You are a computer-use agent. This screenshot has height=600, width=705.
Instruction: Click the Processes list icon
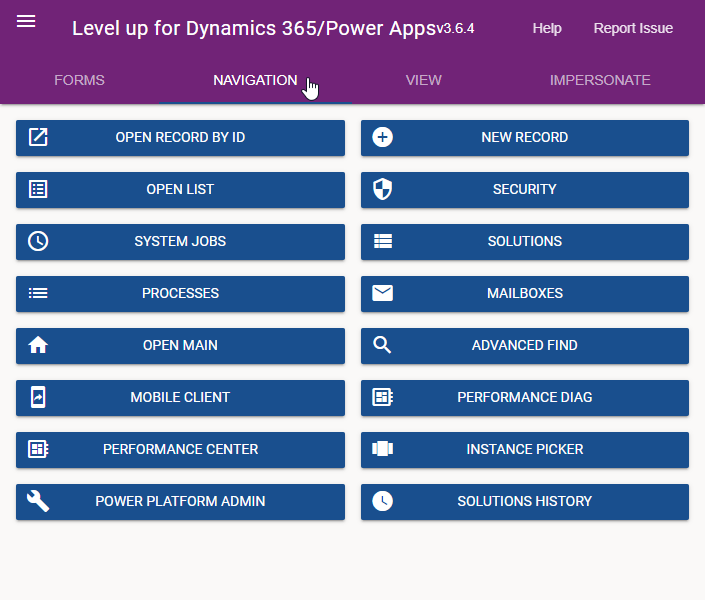point(38,293)
